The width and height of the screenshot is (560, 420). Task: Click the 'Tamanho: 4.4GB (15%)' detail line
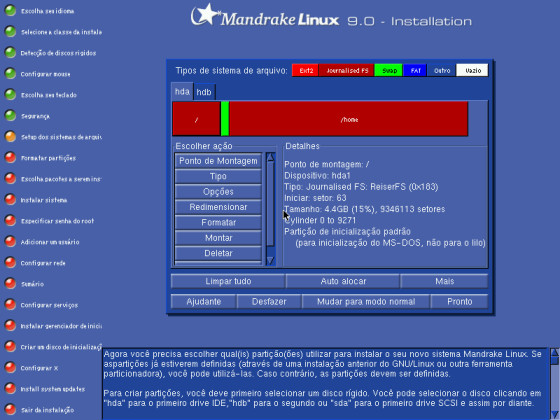click(x=365, y=209)
